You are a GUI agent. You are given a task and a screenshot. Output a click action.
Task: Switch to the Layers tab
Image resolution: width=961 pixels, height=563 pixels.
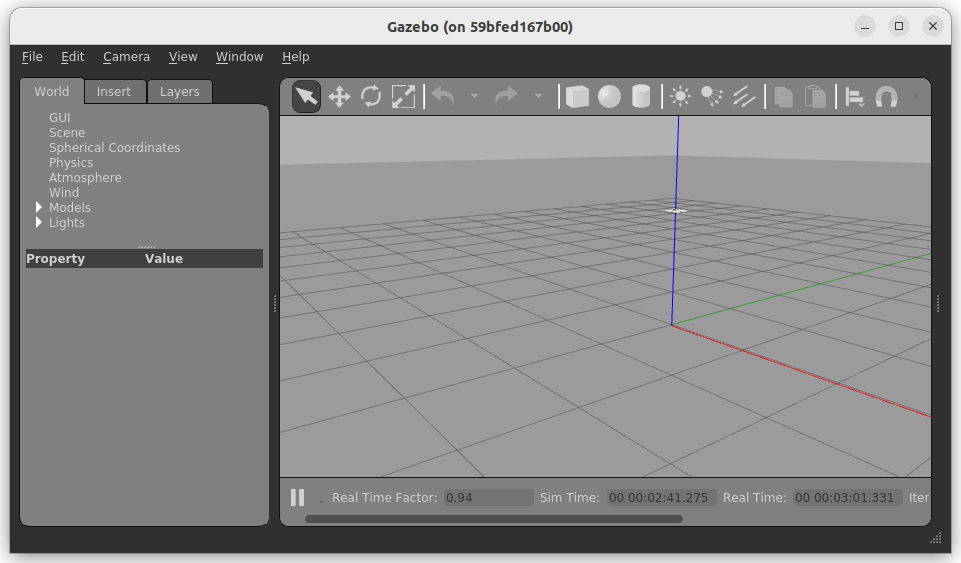(180, 92)
